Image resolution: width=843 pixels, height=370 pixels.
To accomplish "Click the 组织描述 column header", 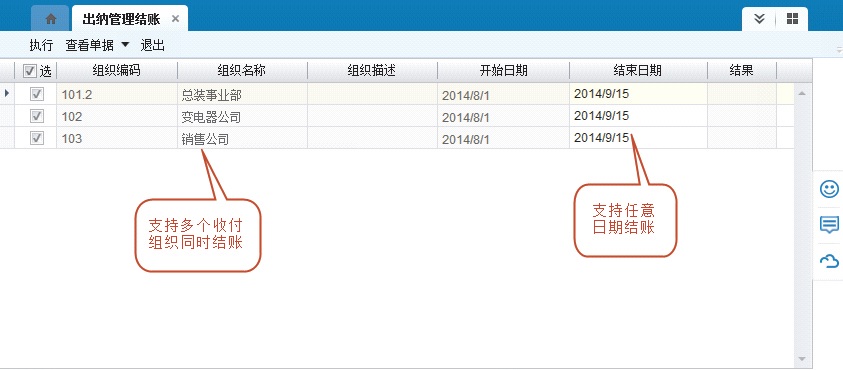I will [x=372, y=70].
